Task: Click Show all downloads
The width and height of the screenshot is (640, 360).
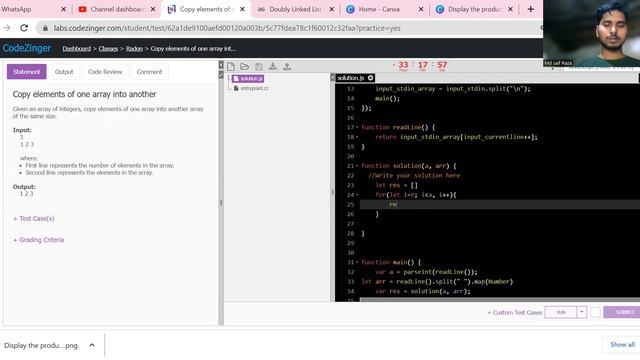Action: pos(622,344)
